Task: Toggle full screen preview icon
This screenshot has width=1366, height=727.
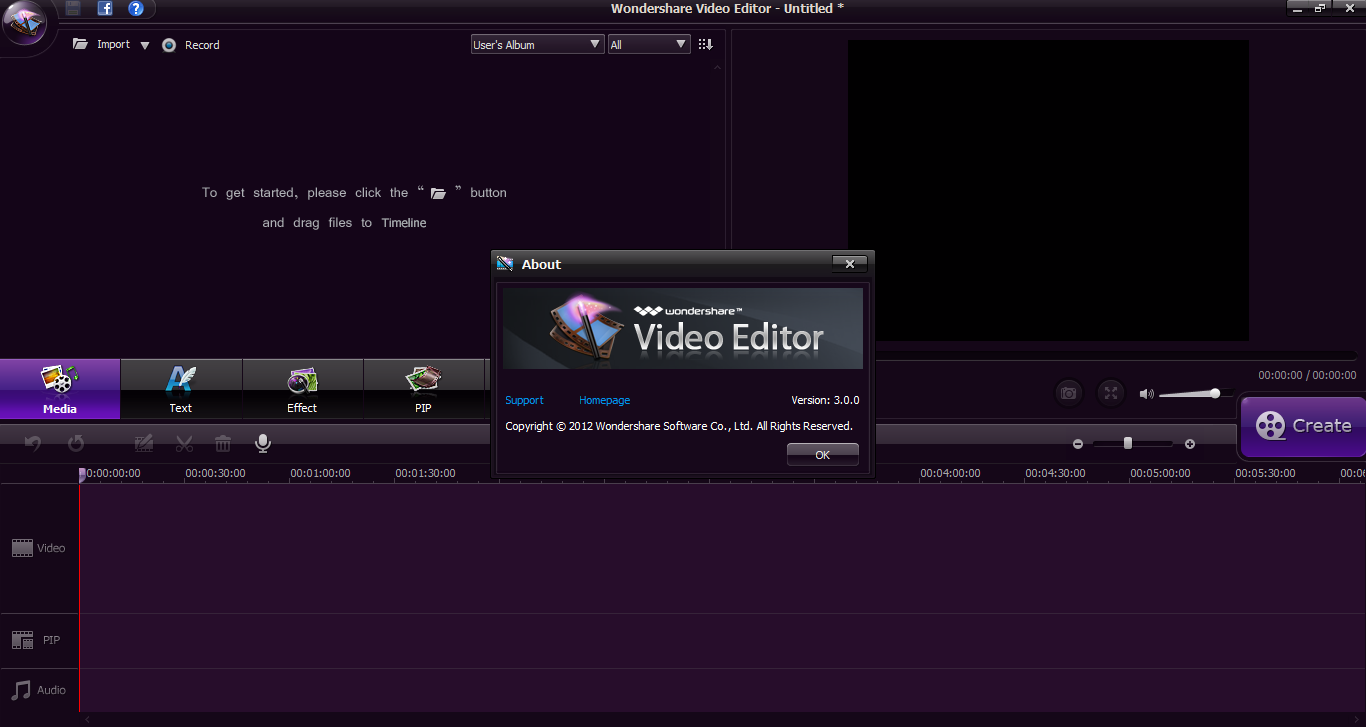Action: coord(1111,393)
